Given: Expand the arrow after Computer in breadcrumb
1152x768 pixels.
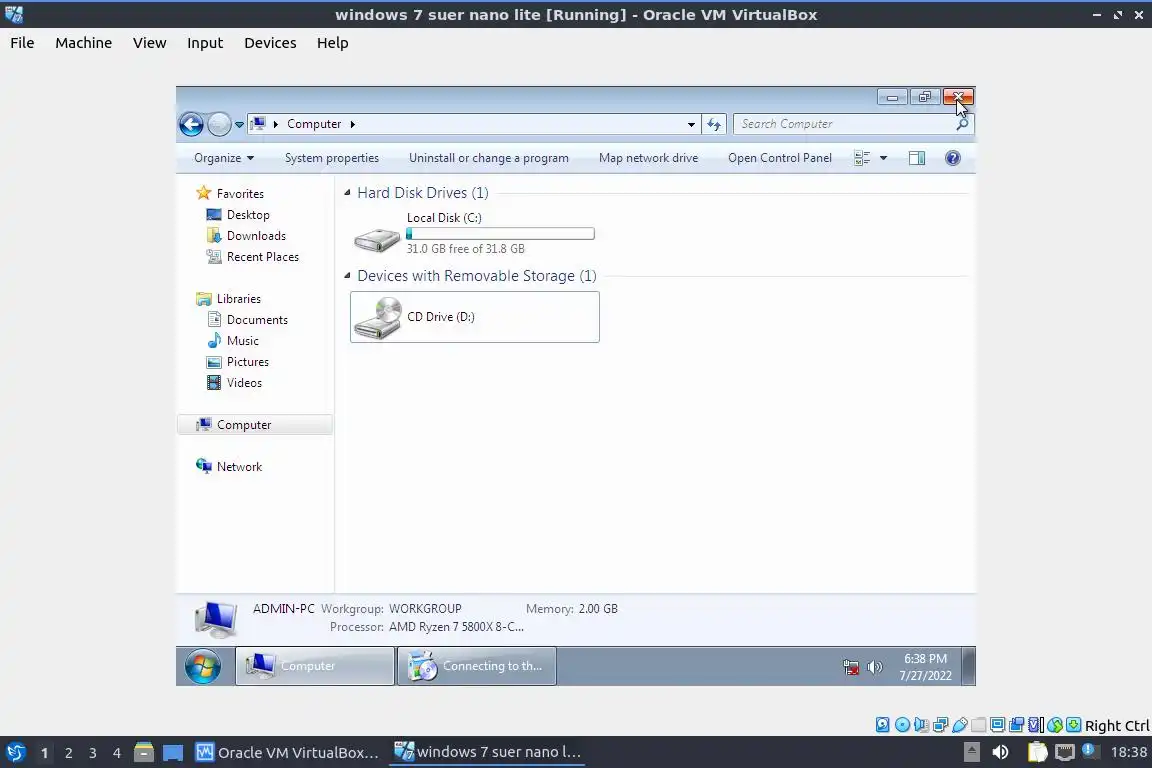Looking at the screenshot, I should click(x=353, y=124).
